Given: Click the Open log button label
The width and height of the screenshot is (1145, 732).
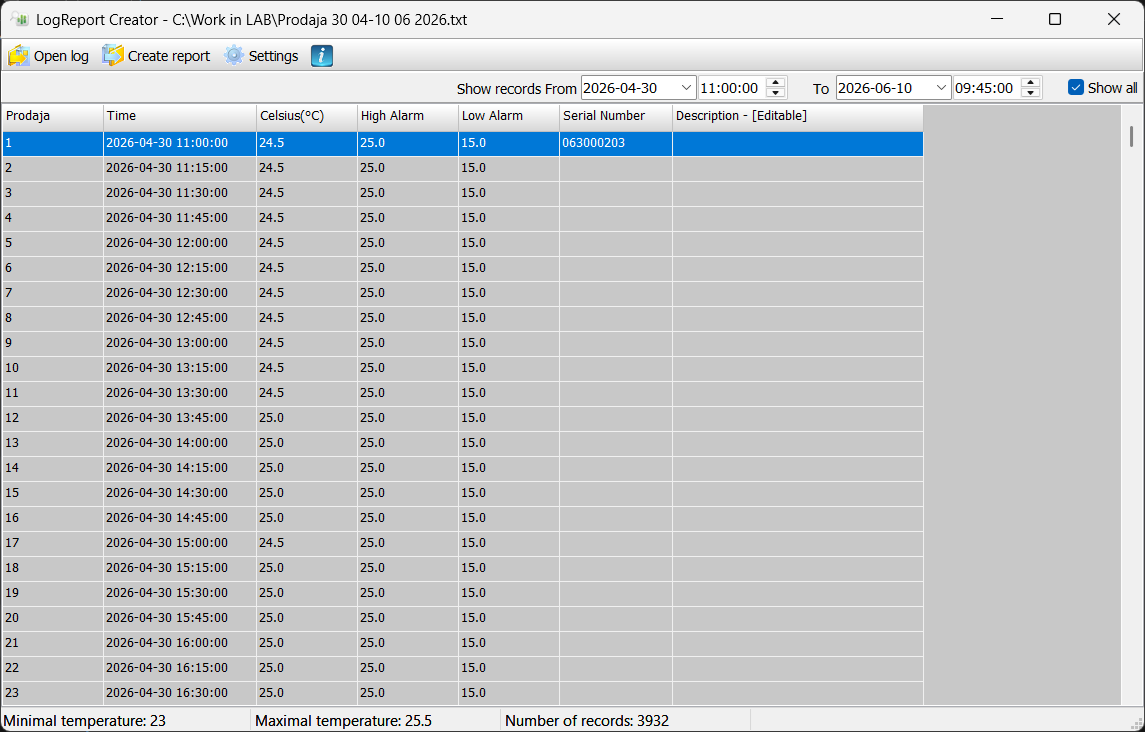Looking at the screenshot, I should tap(61, 56).
